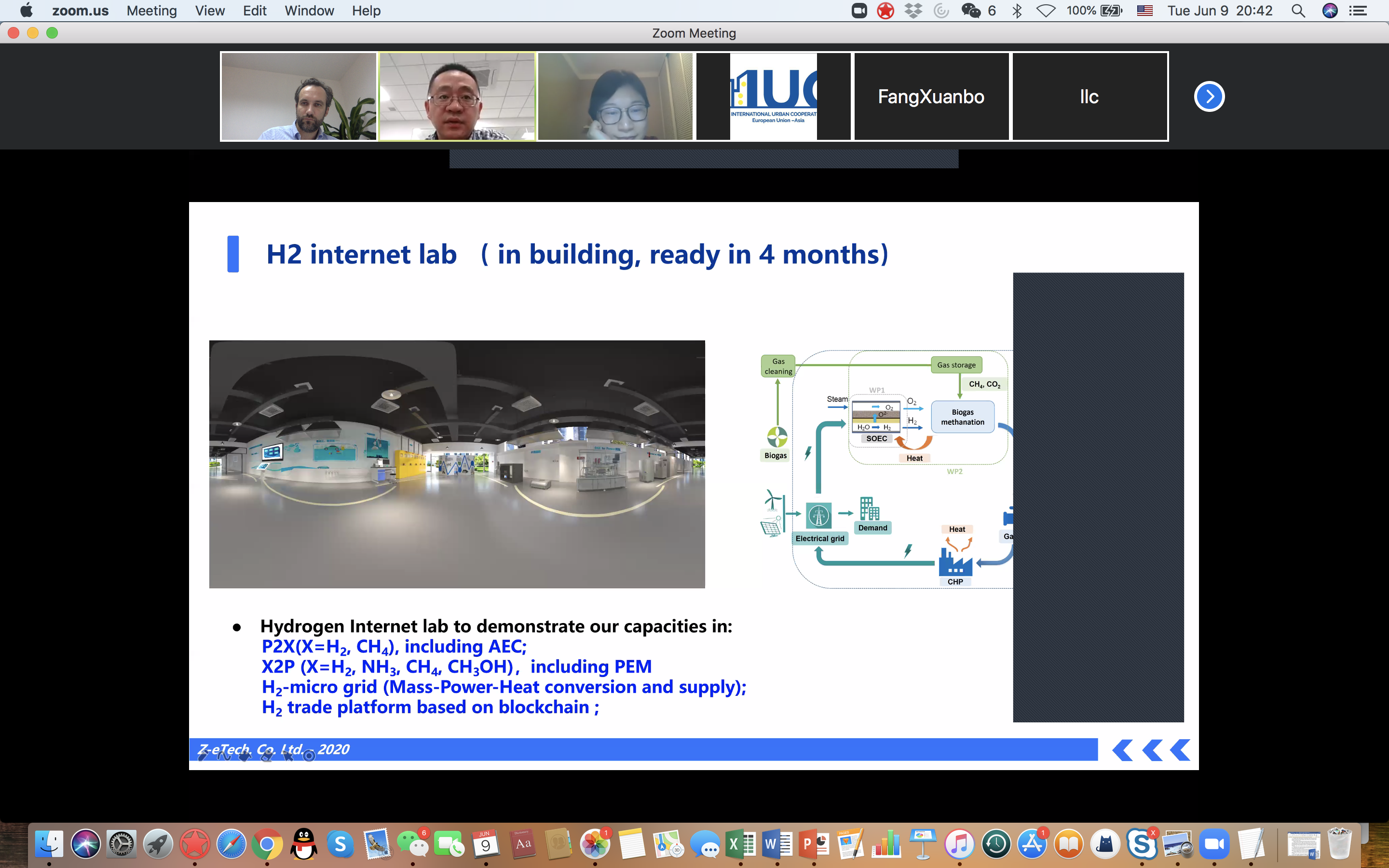The height and width of the screenshot is (868, 1389).
Task: Open the View menu
Action: (209, 11)
